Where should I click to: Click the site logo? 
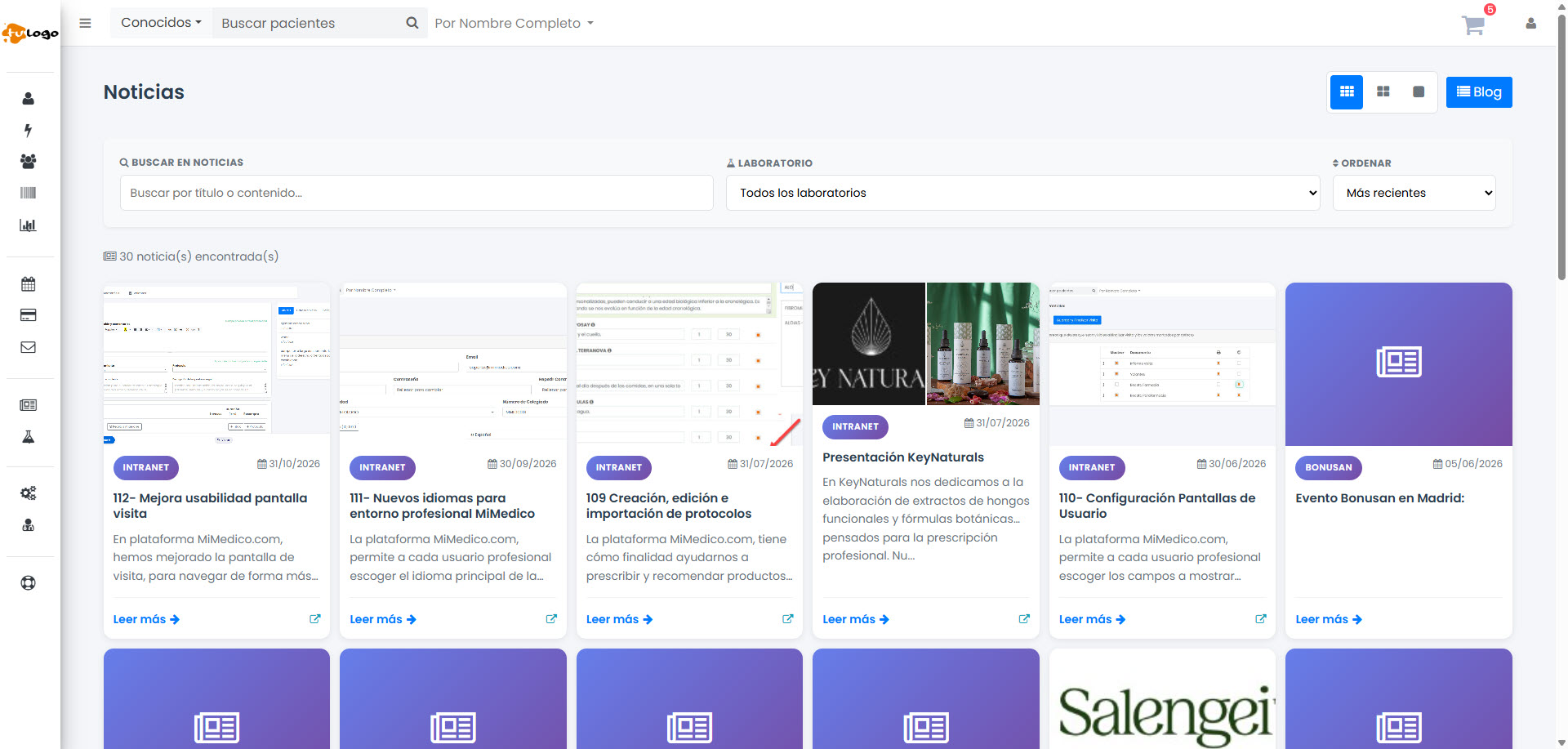tap(30, 33)
